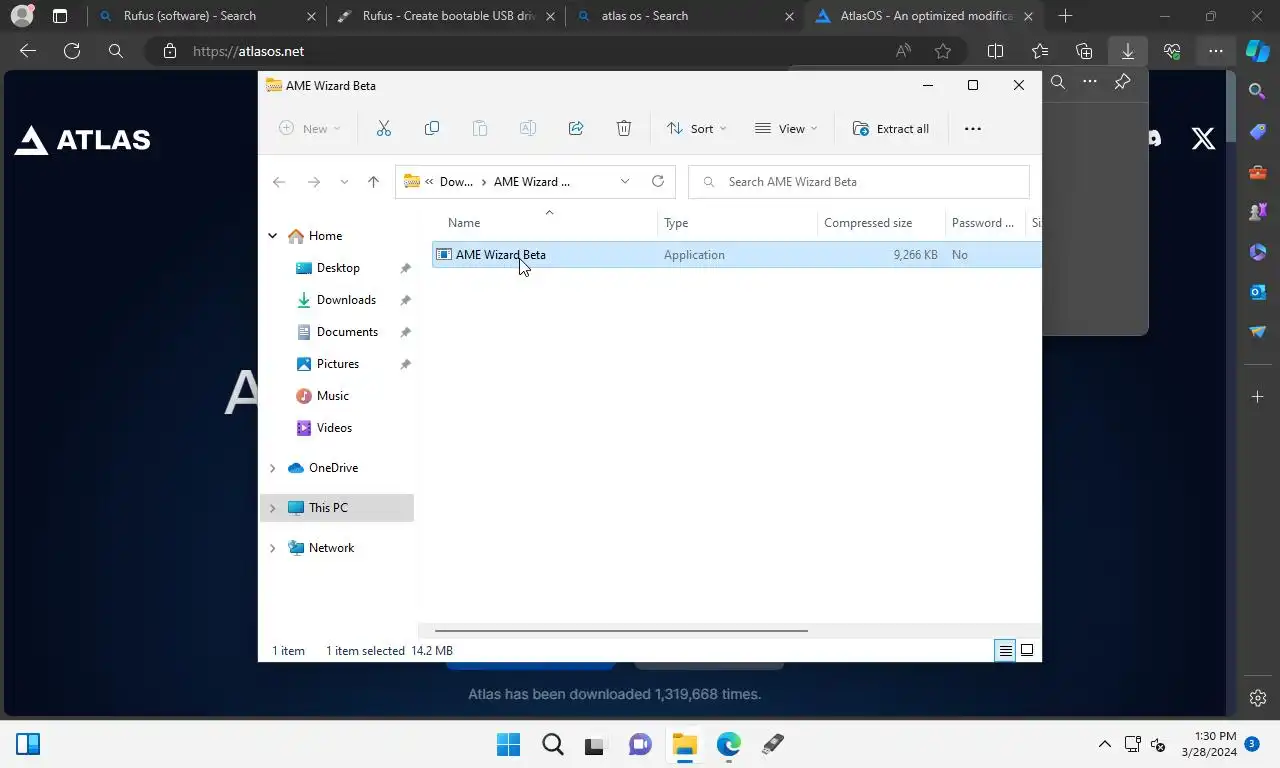
Task: Open the Sort dropdown in Explorer
Action: click(696, 128)
